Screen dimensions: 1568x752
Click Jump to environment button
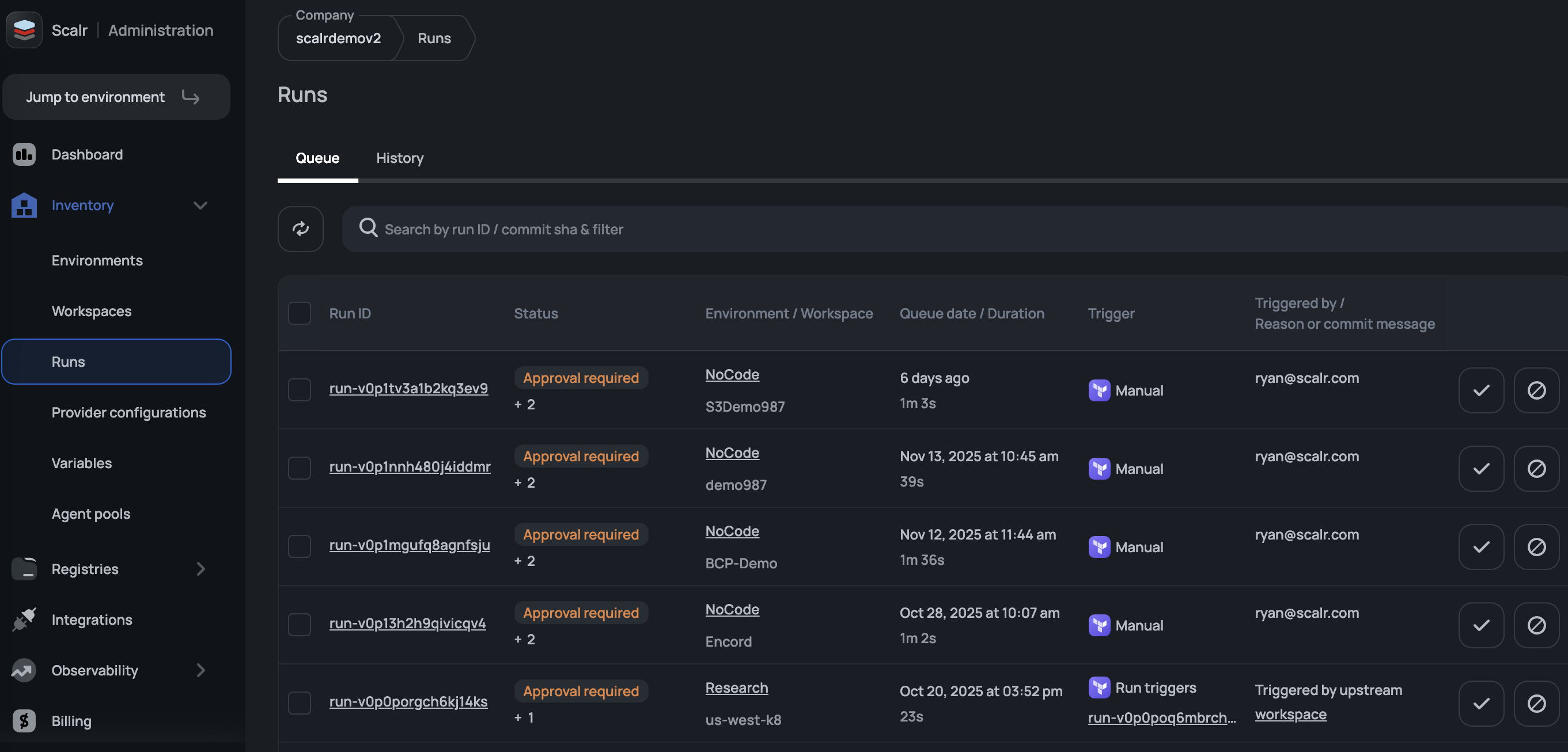116,97
